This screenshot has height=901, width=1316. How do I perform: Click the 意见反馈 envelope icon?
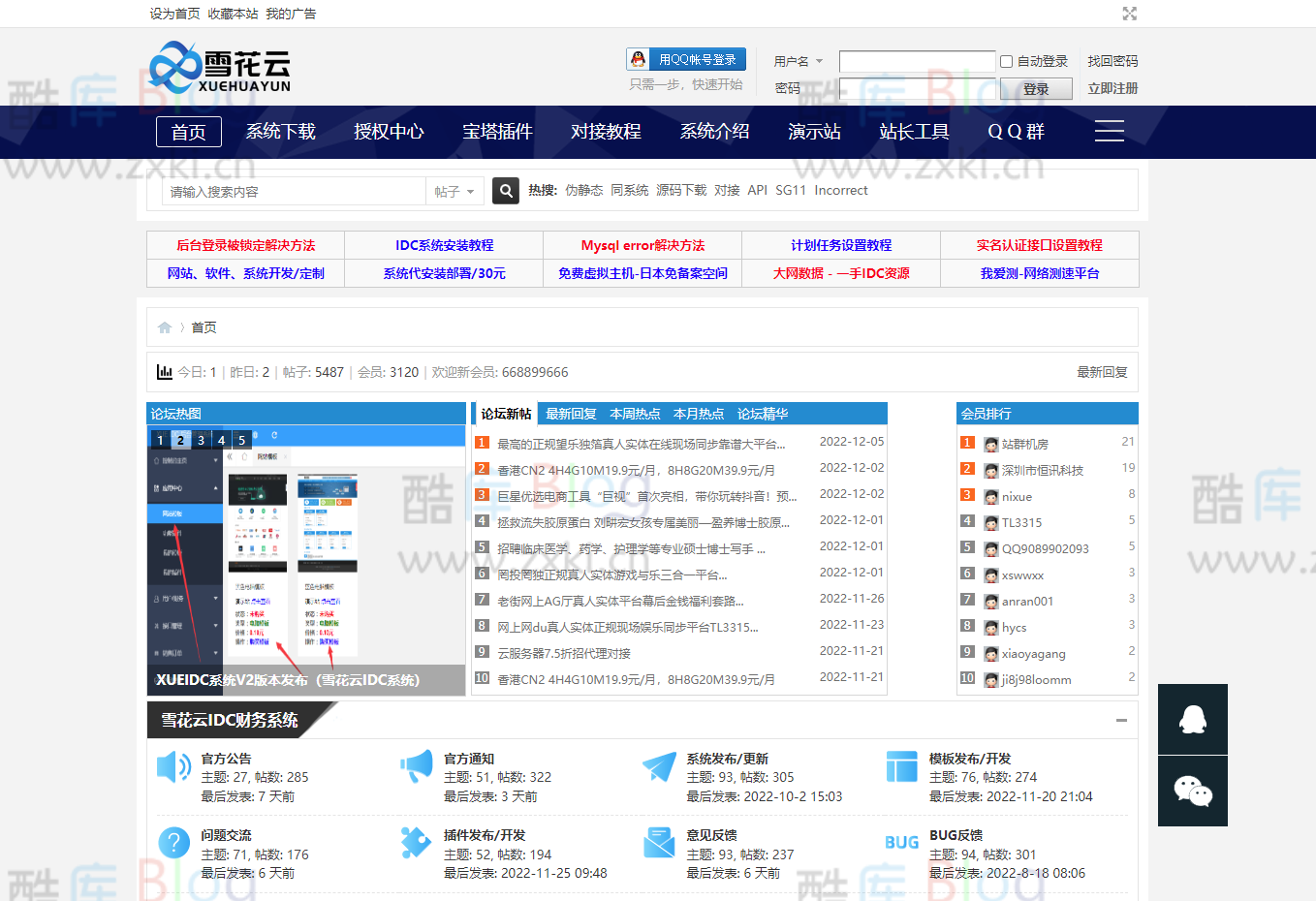(659, 842)
